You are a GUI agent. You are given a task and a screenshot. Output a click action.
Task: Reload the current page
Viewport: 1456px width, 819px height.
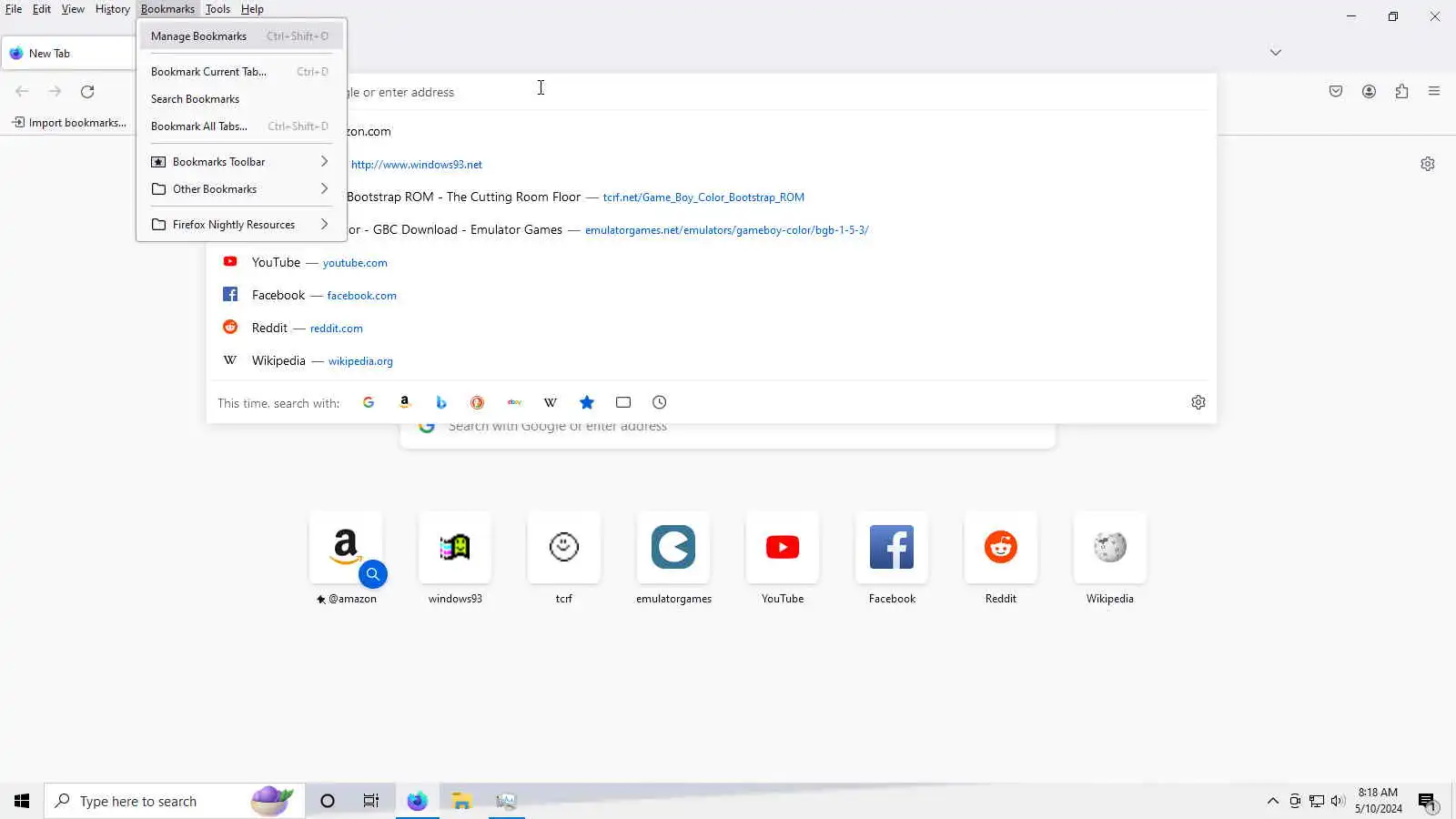(87, 92)
